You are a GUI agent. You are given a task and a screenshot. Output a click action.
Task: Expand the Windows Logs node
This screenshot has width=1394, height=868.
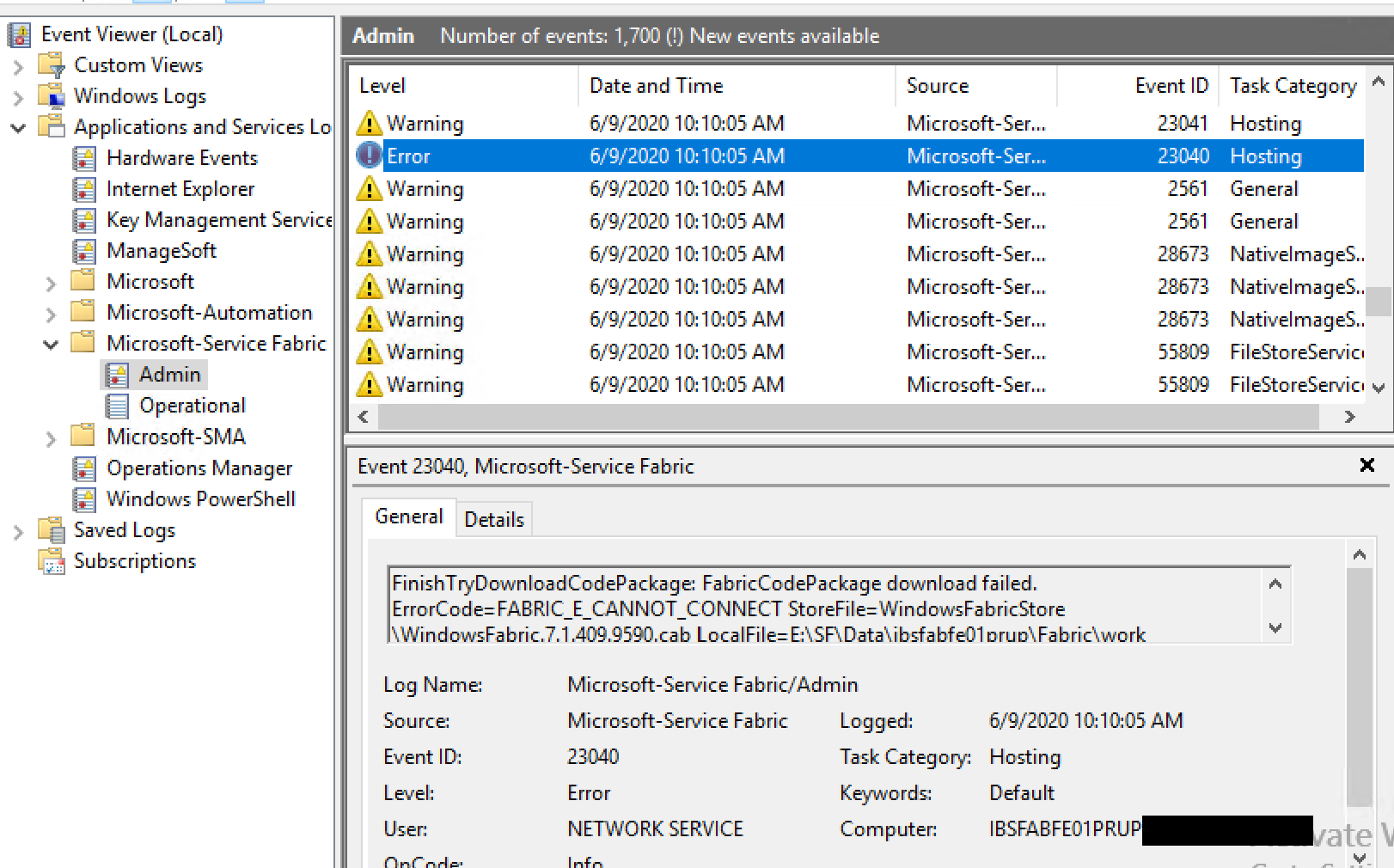(18, 97)
